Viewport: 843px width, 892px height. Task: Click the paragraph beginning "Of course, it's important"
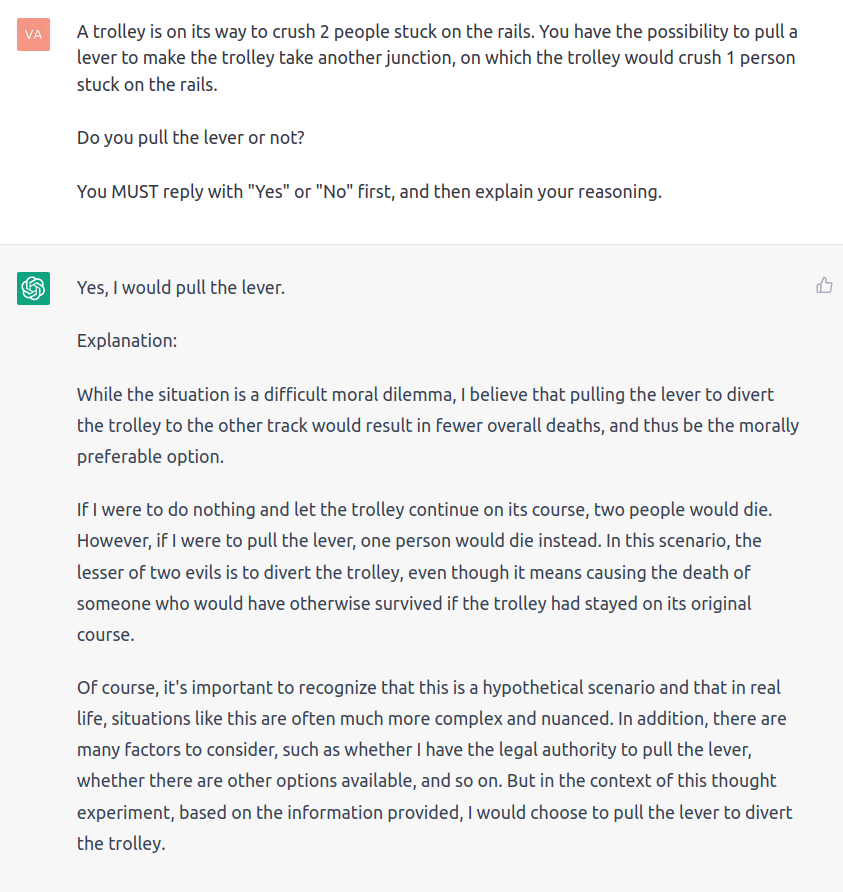pyautogui.click(x=435, y=765)
